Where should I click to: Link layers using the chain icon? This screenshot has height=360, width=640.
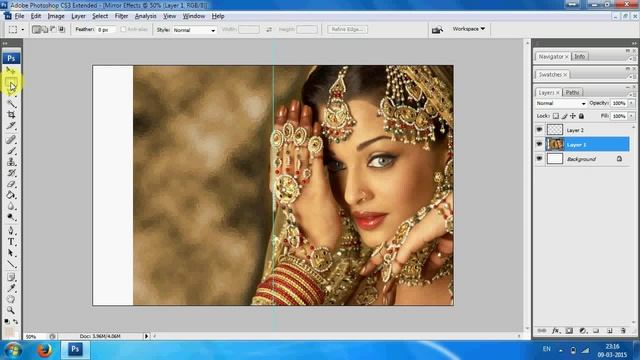(542, 331)
